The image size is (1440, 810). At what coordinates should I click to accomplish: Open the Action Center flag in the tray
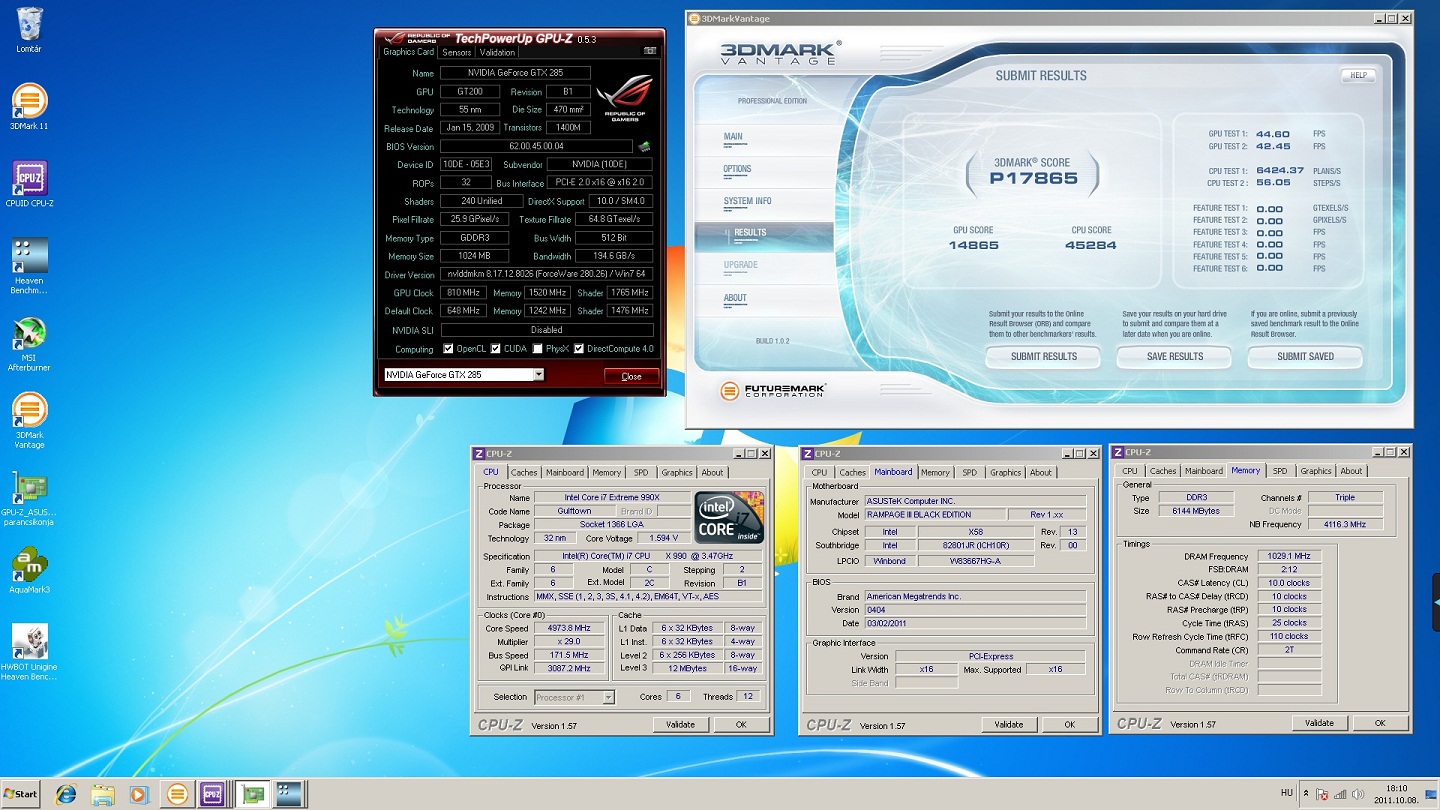(x=1321, y=794)
